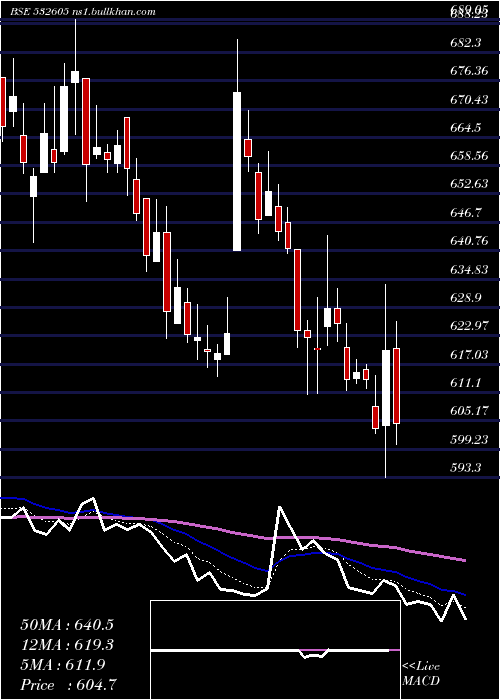Click the 622.97 price axis label
This screenshot has width=500, height=700.
tap(470, 326)
